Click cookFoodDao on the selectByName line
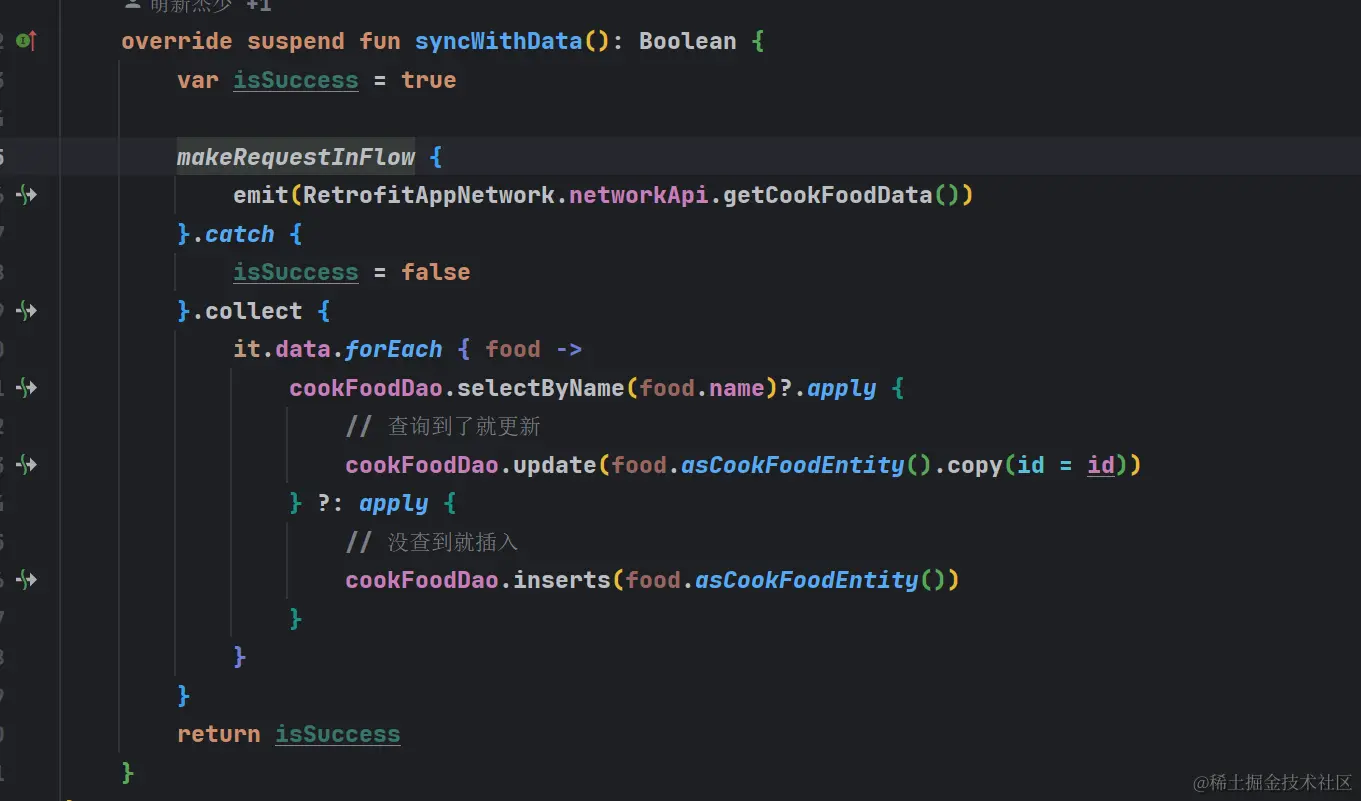 366,388
